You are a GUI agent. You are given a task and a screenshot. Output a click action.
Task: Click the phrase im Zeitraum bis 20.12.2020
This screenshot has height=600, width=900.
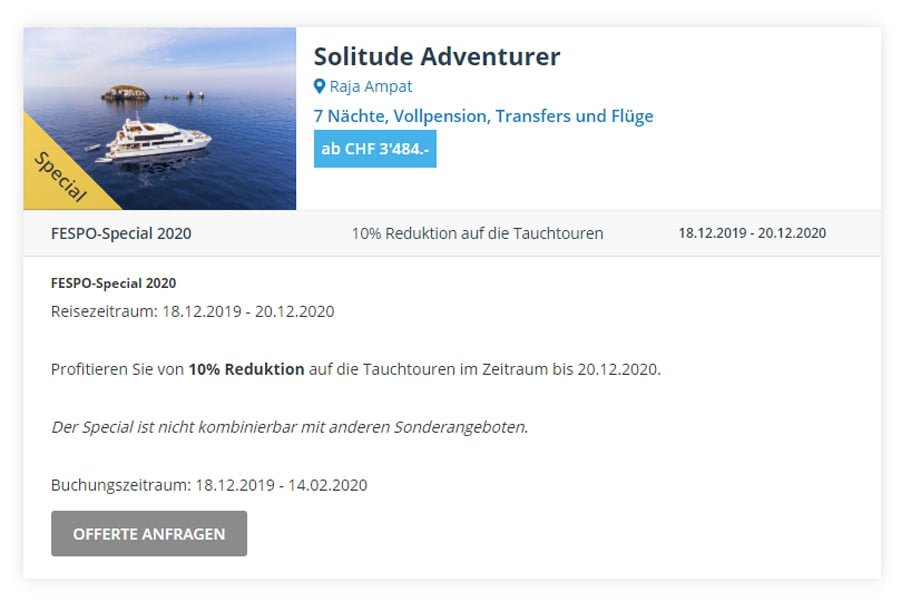569,369
